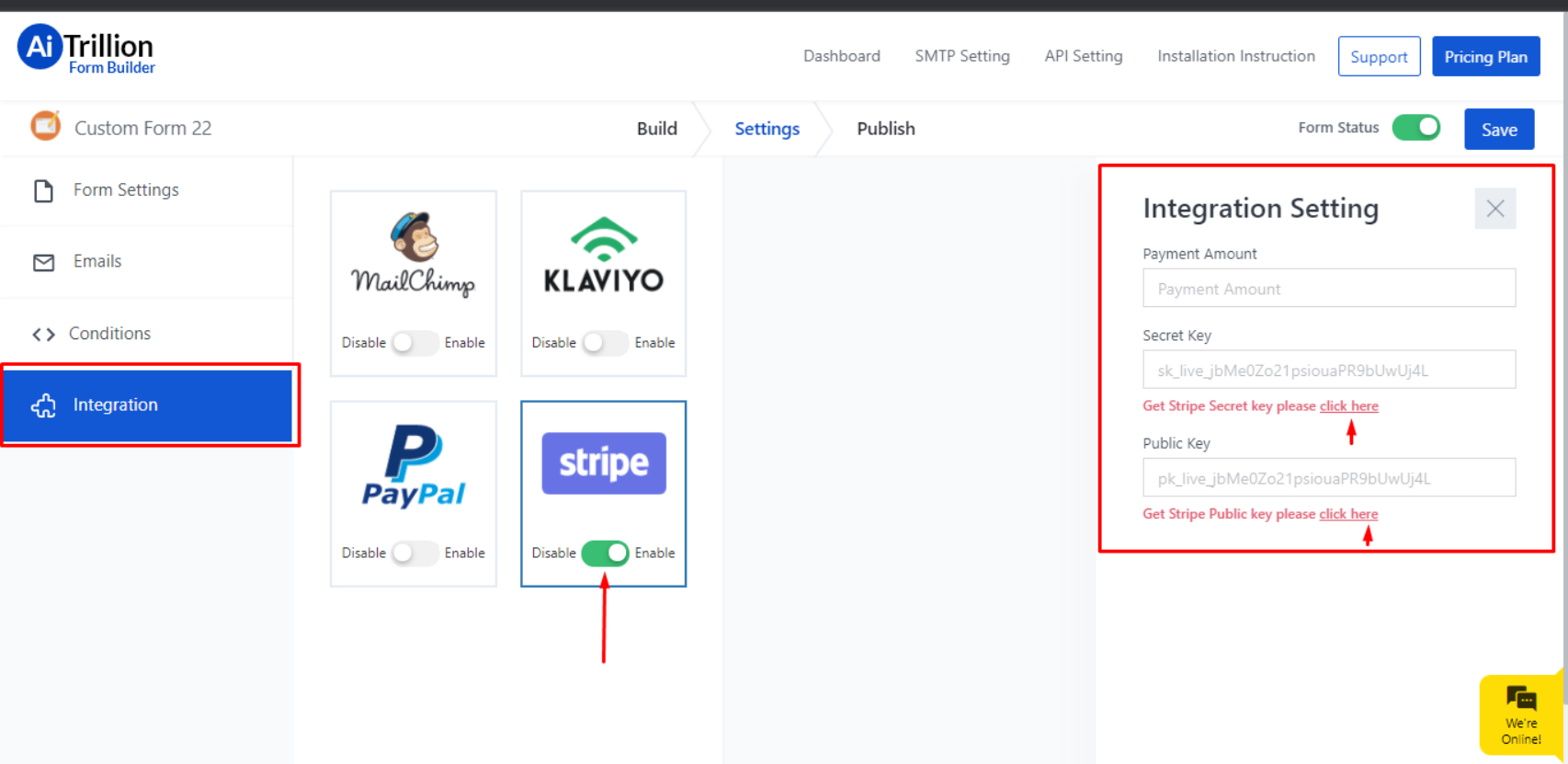Click the Form Status label

[1338, 128]
